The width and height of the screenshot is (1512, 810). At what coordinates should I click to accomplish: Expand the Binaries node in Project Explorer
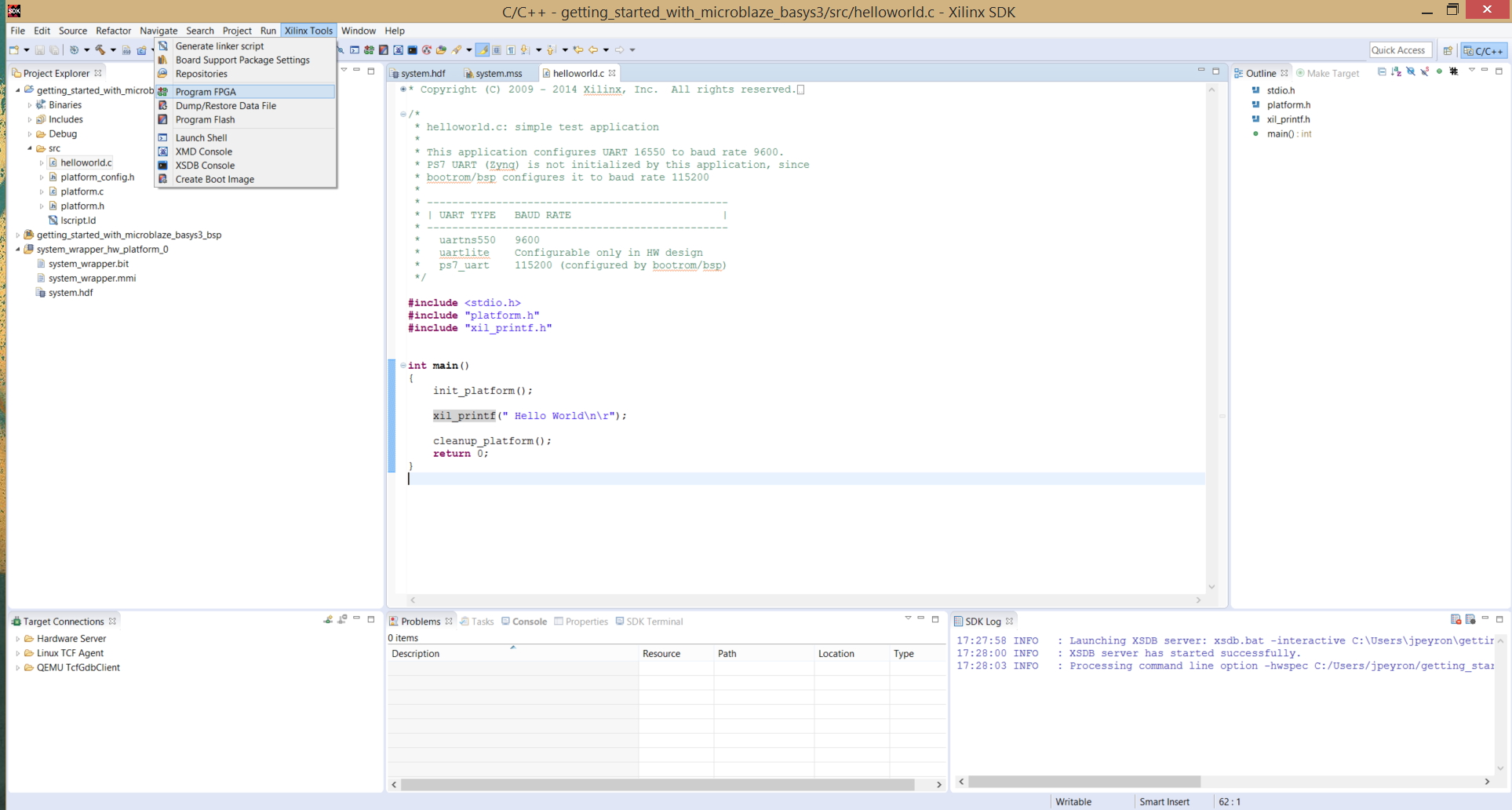pos(30,105)
